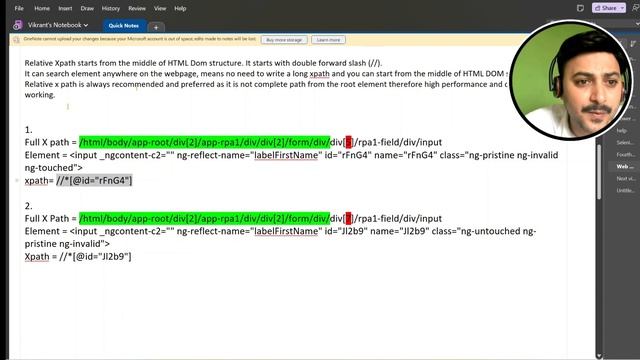Click the account people icon at top right

pos(636,8)
